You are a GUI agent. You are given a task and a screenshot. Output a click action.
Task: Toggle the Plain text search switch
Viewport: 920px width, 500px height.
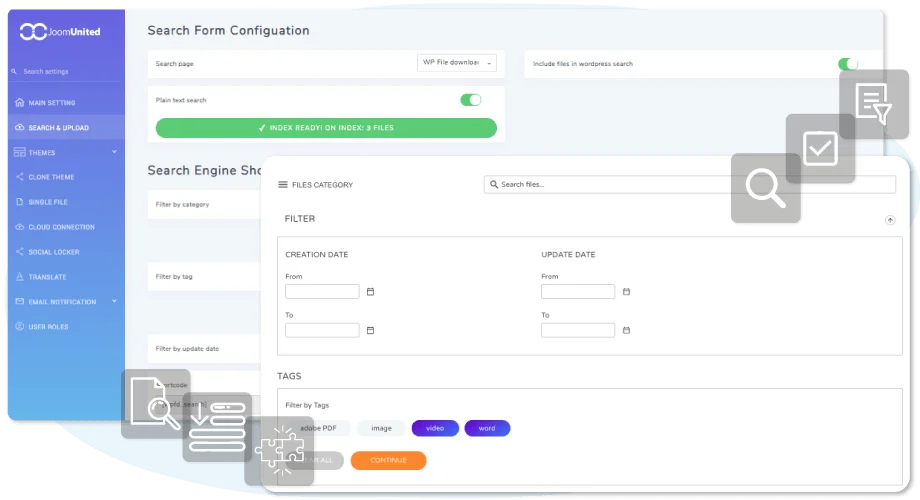coord(470,100)
